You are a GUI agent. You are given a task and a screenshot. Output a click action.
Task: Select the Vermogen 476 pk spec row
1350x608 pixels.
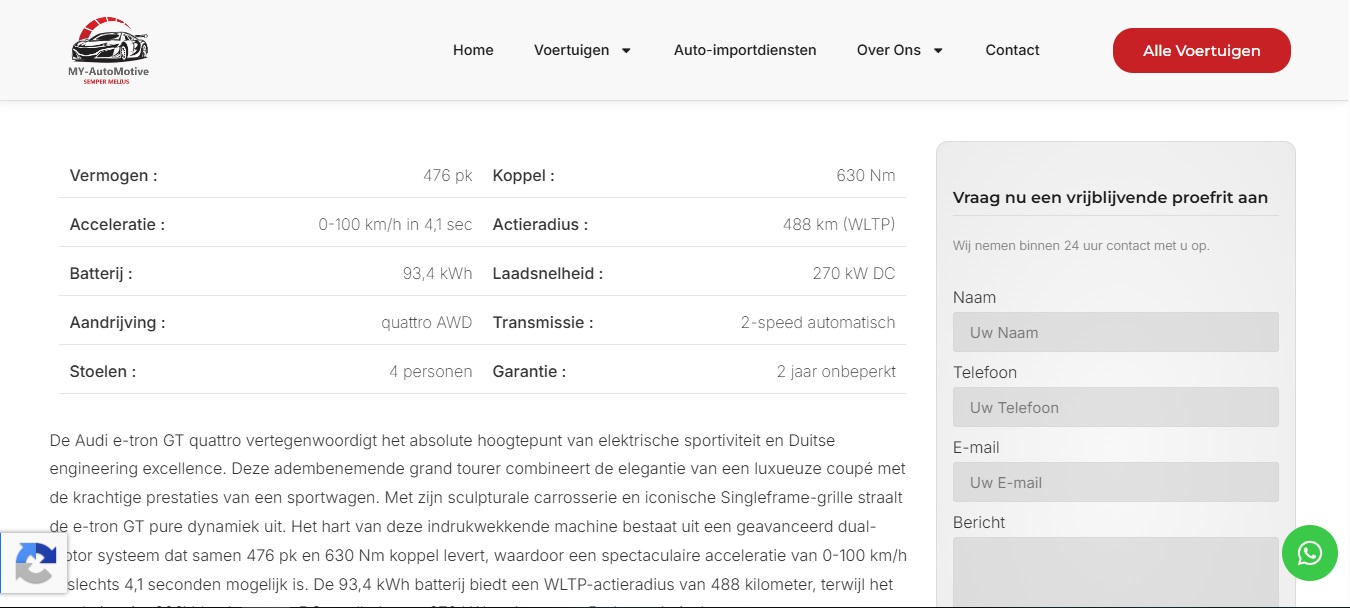(x=271, y=175)
